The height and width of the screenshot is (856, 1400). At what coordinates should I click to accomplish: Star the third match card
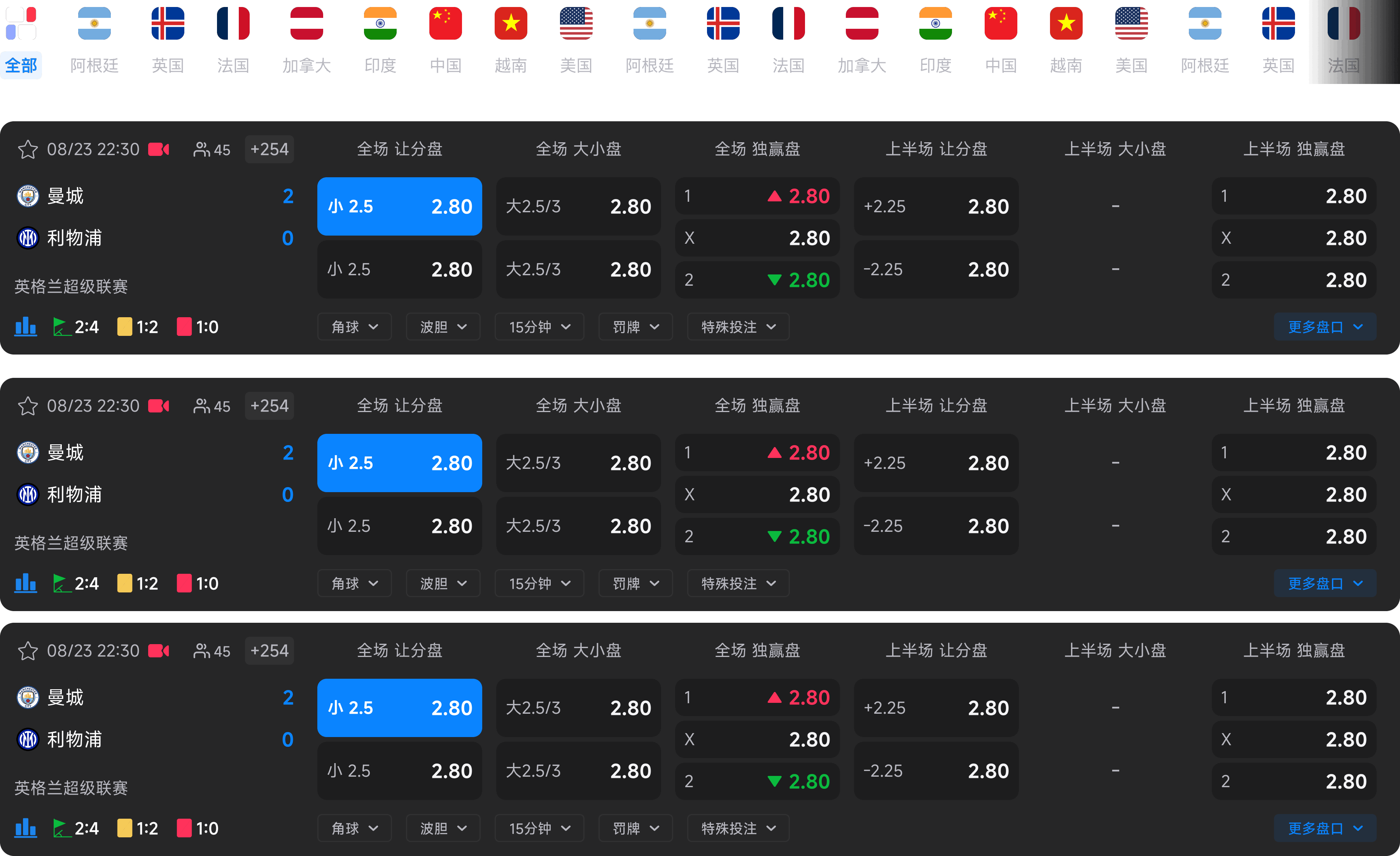coord(28,651)
